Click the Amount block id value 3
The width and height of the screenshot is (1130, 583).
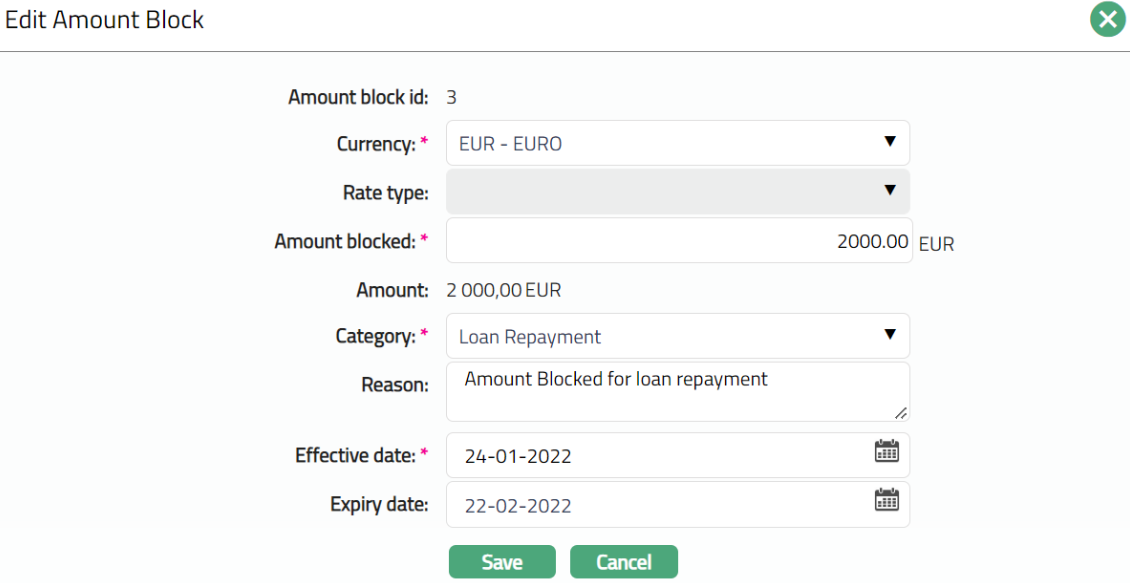[x=452, y=97]
